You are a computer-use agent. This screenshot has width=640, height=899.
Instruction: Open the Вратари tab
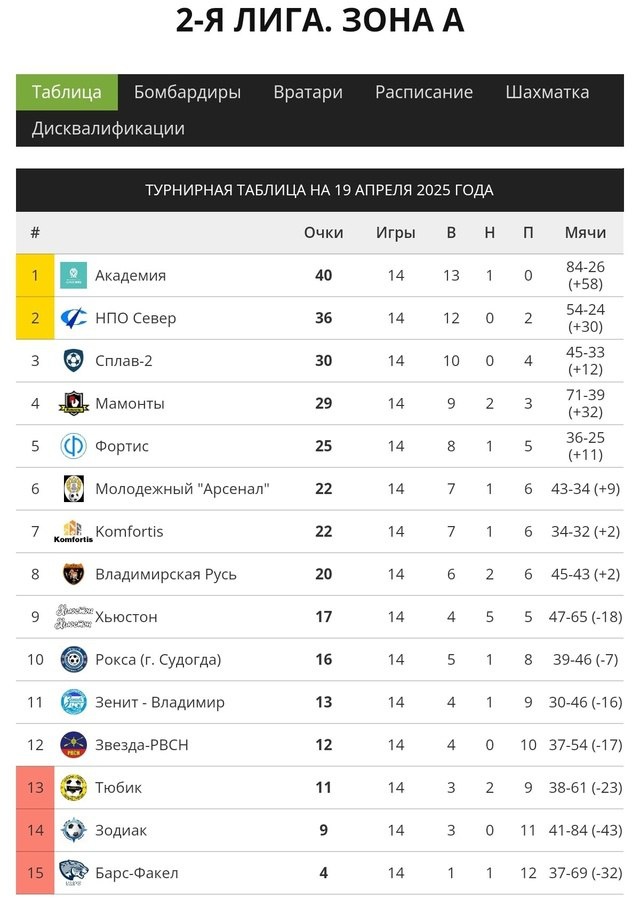tap(308, 92)
